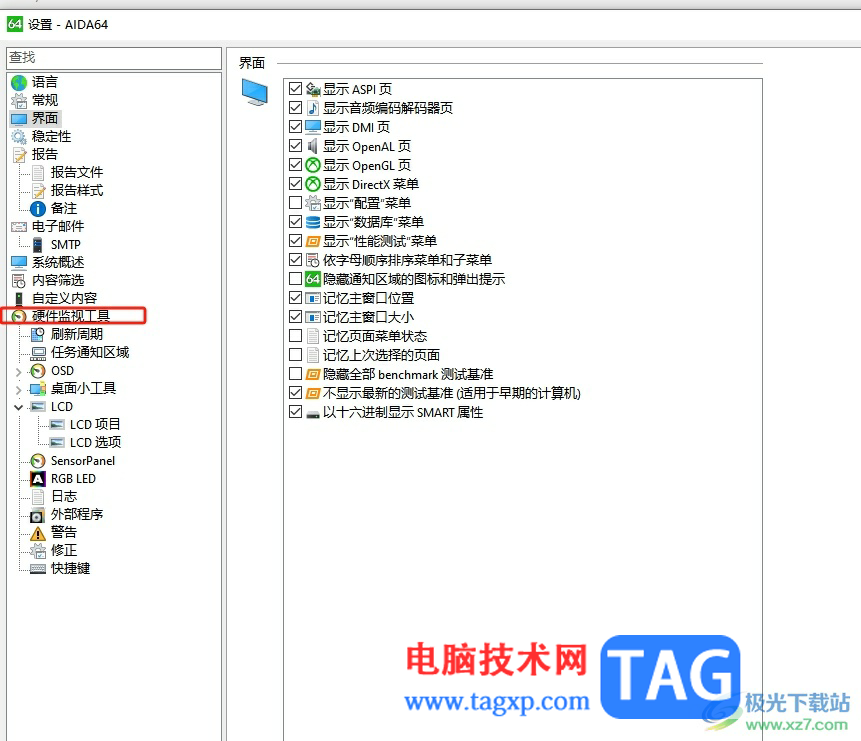
Task: Click the page icon beside 日志
Action: 38,497
